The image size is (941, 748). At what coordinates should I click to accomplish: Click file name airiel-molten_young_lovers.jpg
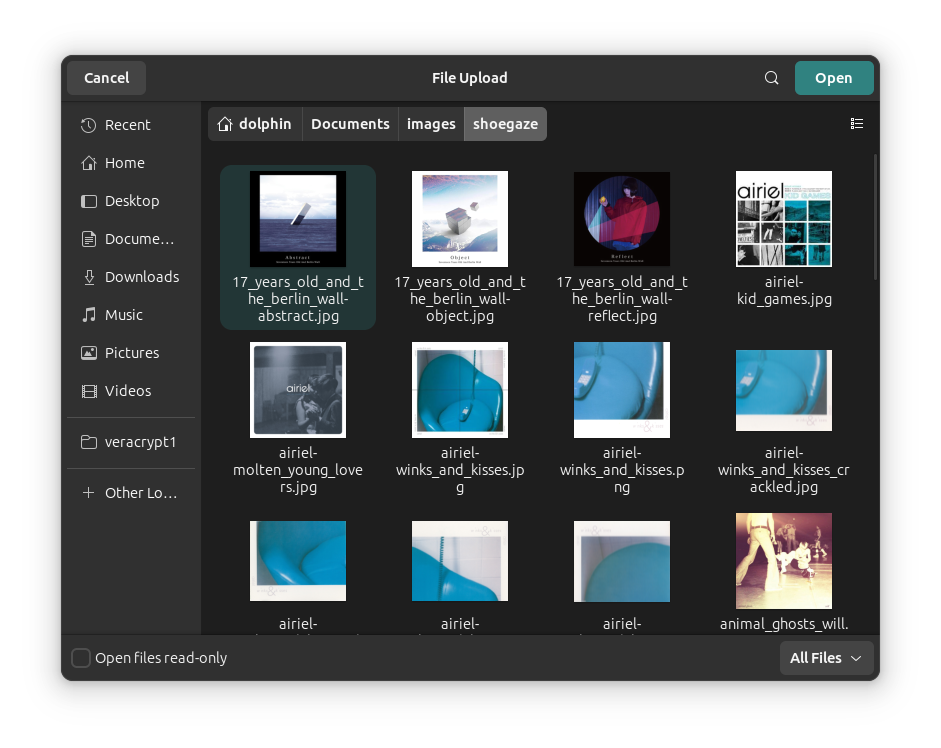pos(298,470)
